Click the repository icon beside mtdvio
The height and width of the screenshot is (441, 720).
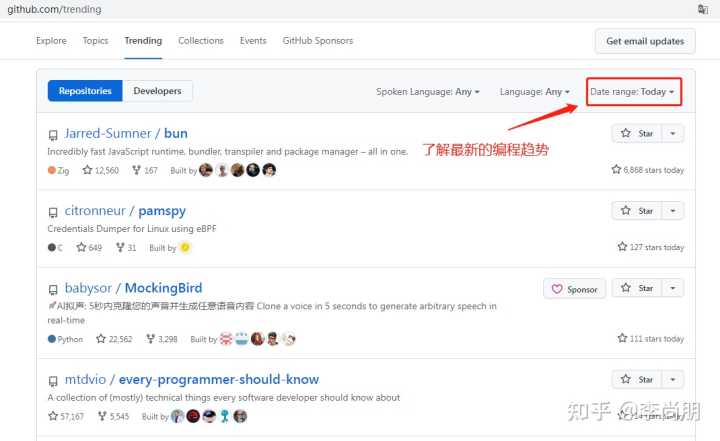(53, 381)
